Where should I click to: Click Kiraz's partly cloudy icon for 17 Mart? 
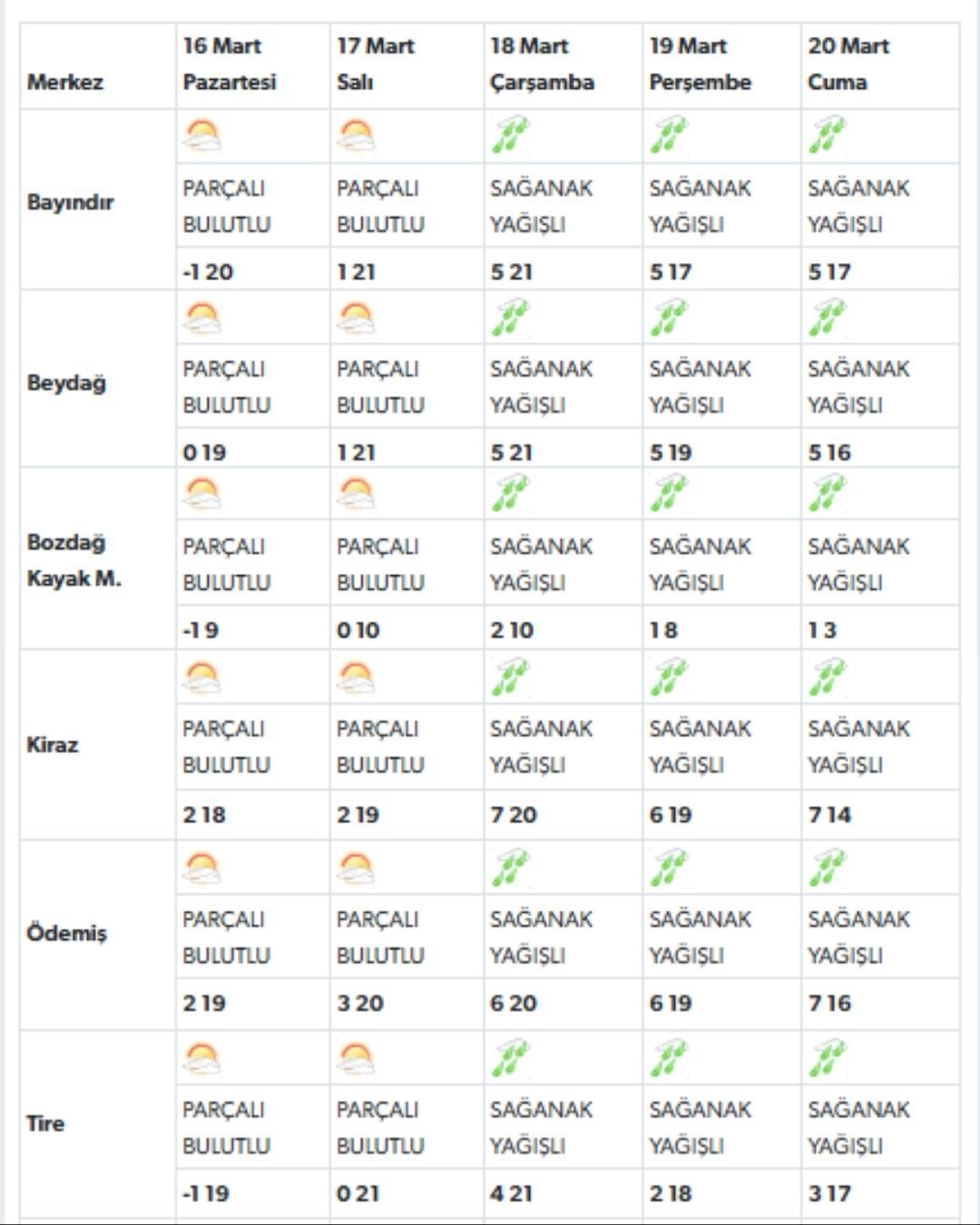356,678
